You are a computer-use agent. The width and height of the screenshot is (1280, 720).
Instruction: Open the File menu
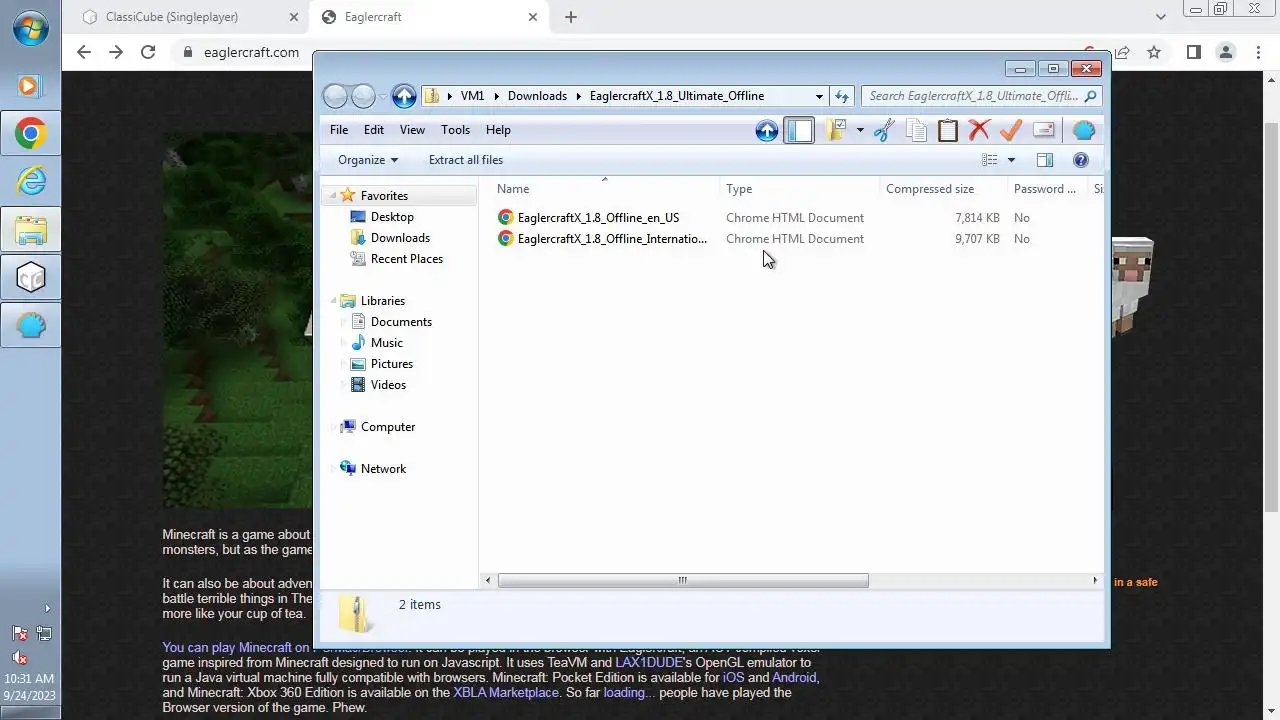[339, 130]
